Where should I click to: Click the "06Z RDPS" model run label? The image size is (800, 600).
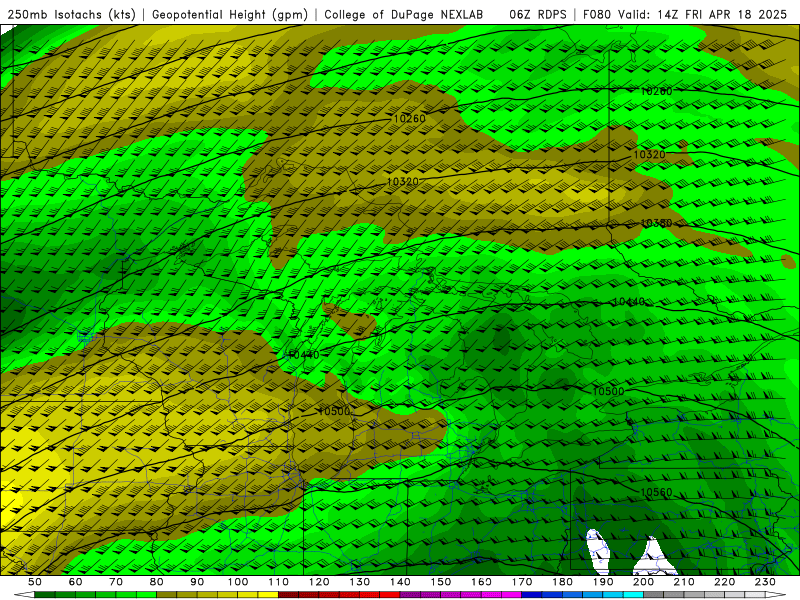538,15
